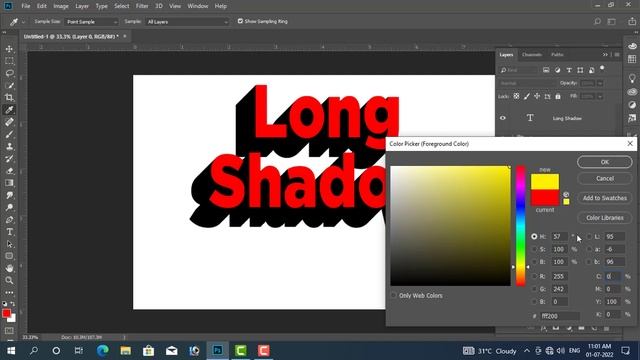This screenshot has height=360, width=640.
Task: Open the Fill slider dropdown arrow
Action: click(x=600, y=96)
